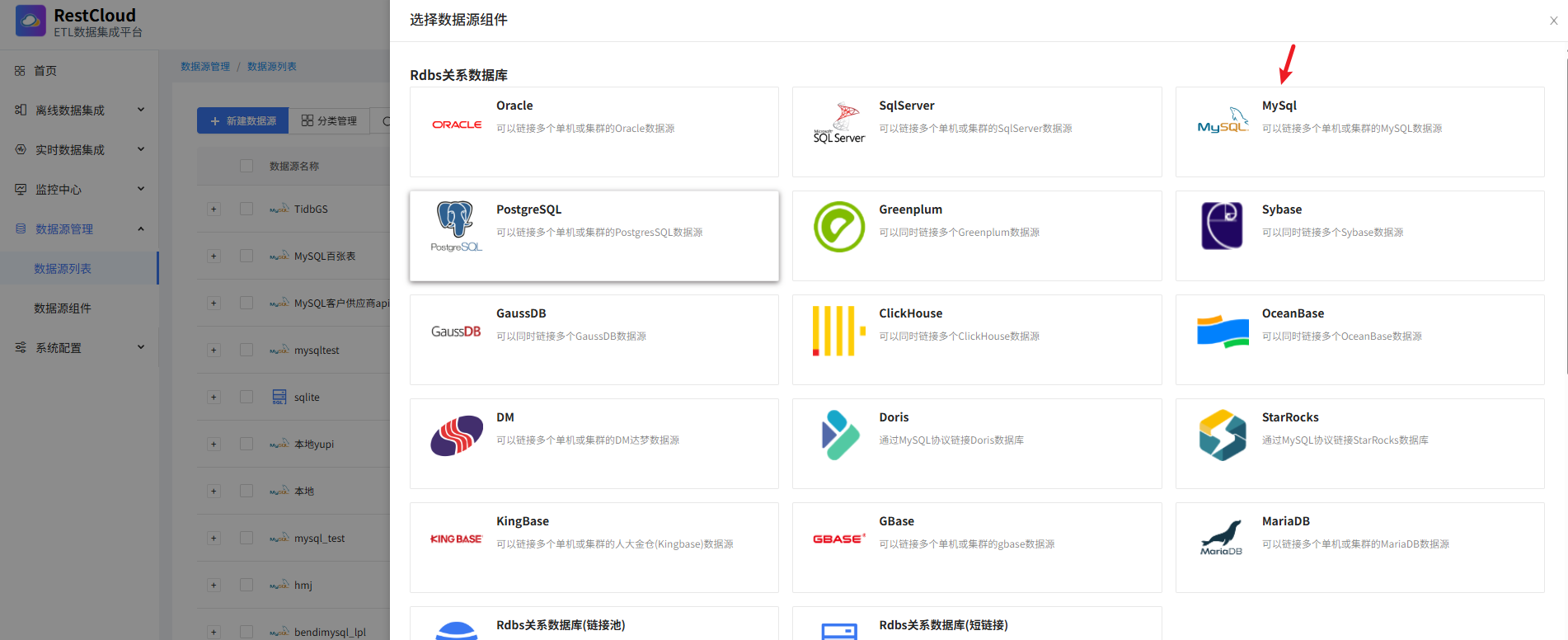1568x640 pixels.
Task: Open the 监控中心 menu label
Action: point(59,190)
